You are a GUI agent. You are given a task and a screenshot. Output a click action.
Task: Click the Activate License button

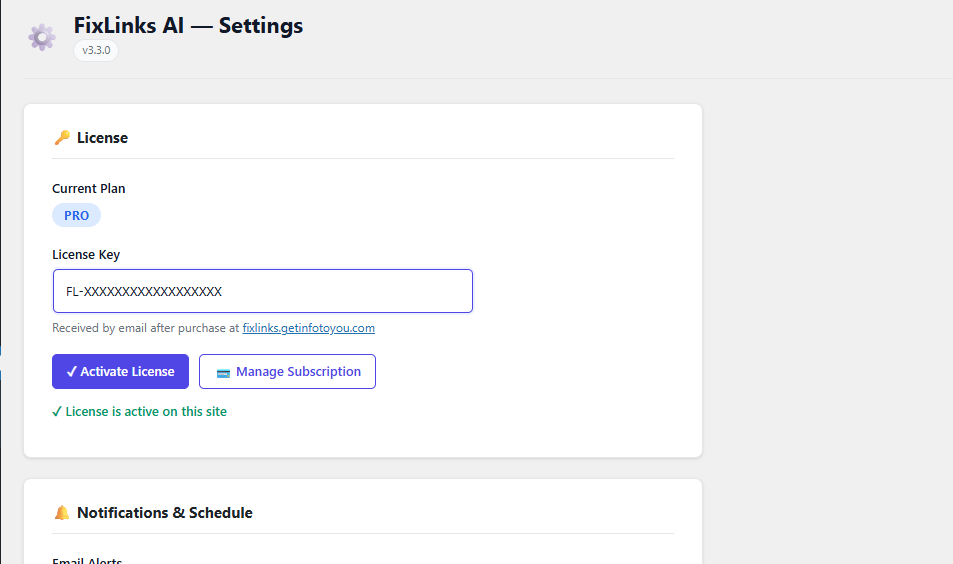point(120,371)
